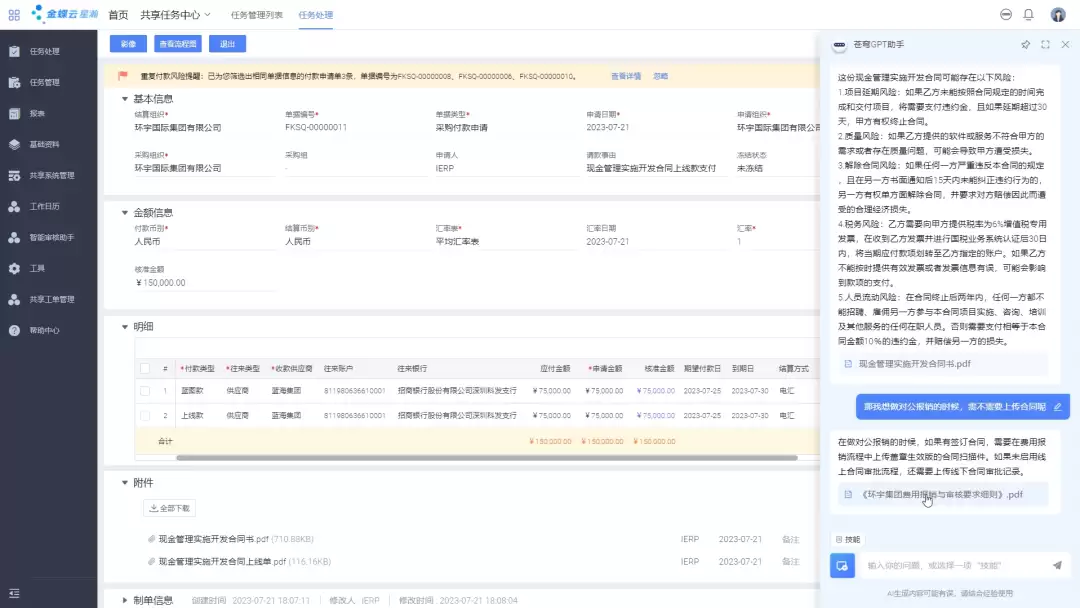Viewport: 1080px width, 608px height.
Task: Click the detail table's horizontal scrollbar
Action: coord(486,457)
